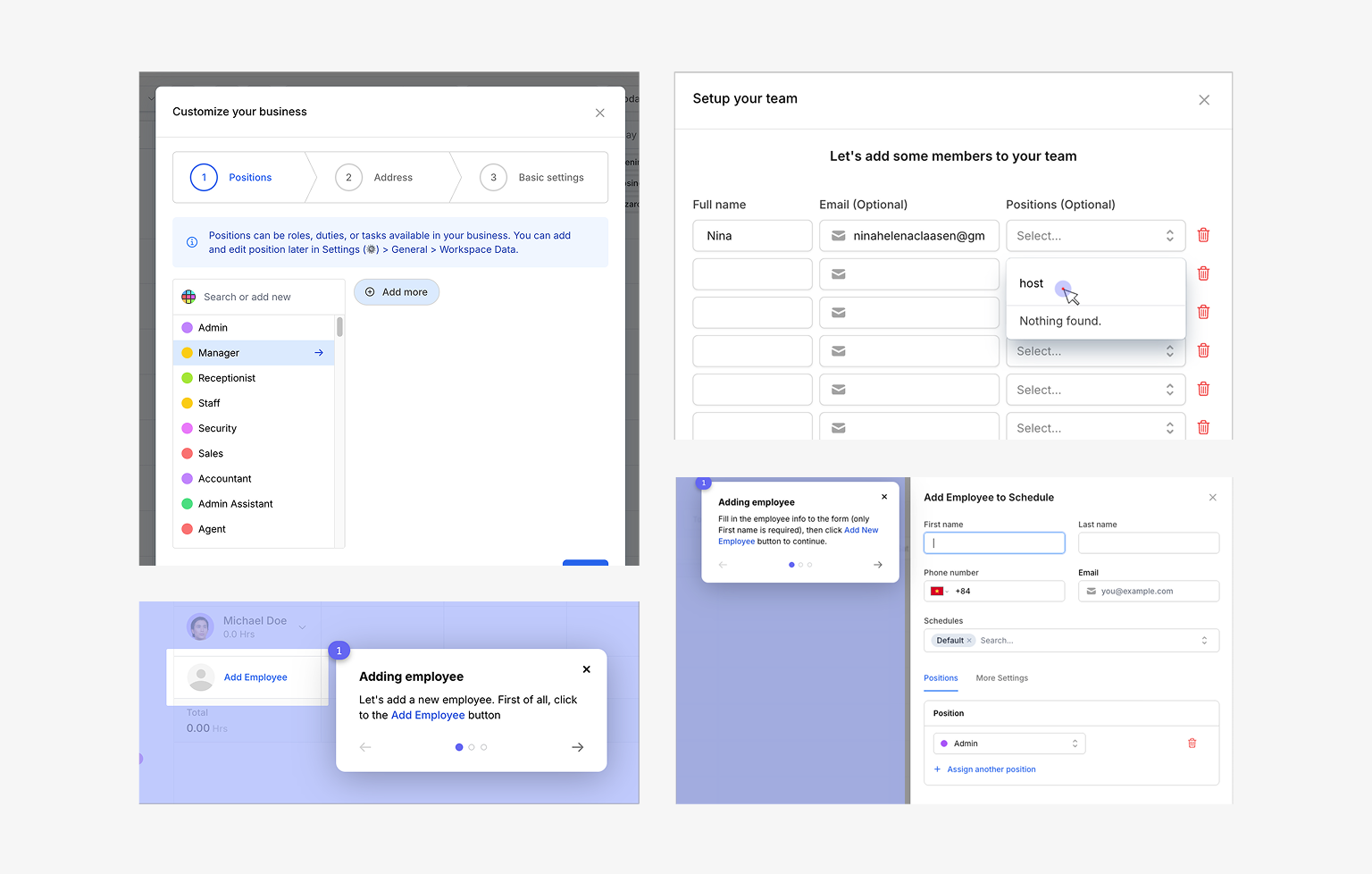Open the Admin position dropdown
This screenshot has height=874, width=1372.
coord(1009,744)
